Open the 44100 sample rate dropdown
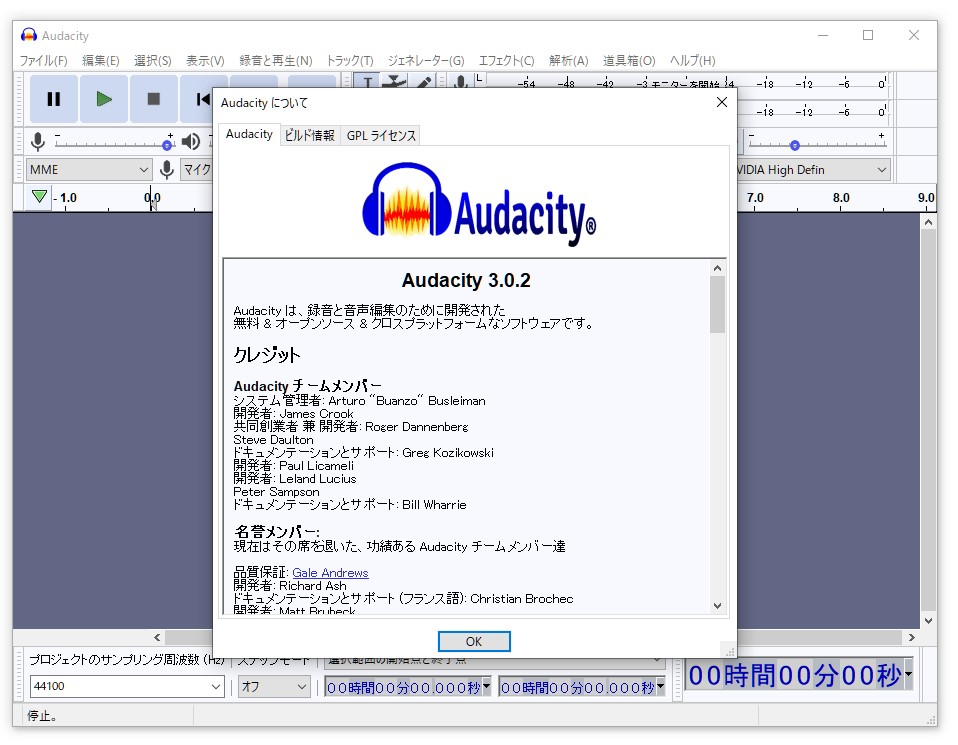 coord(126,688)
